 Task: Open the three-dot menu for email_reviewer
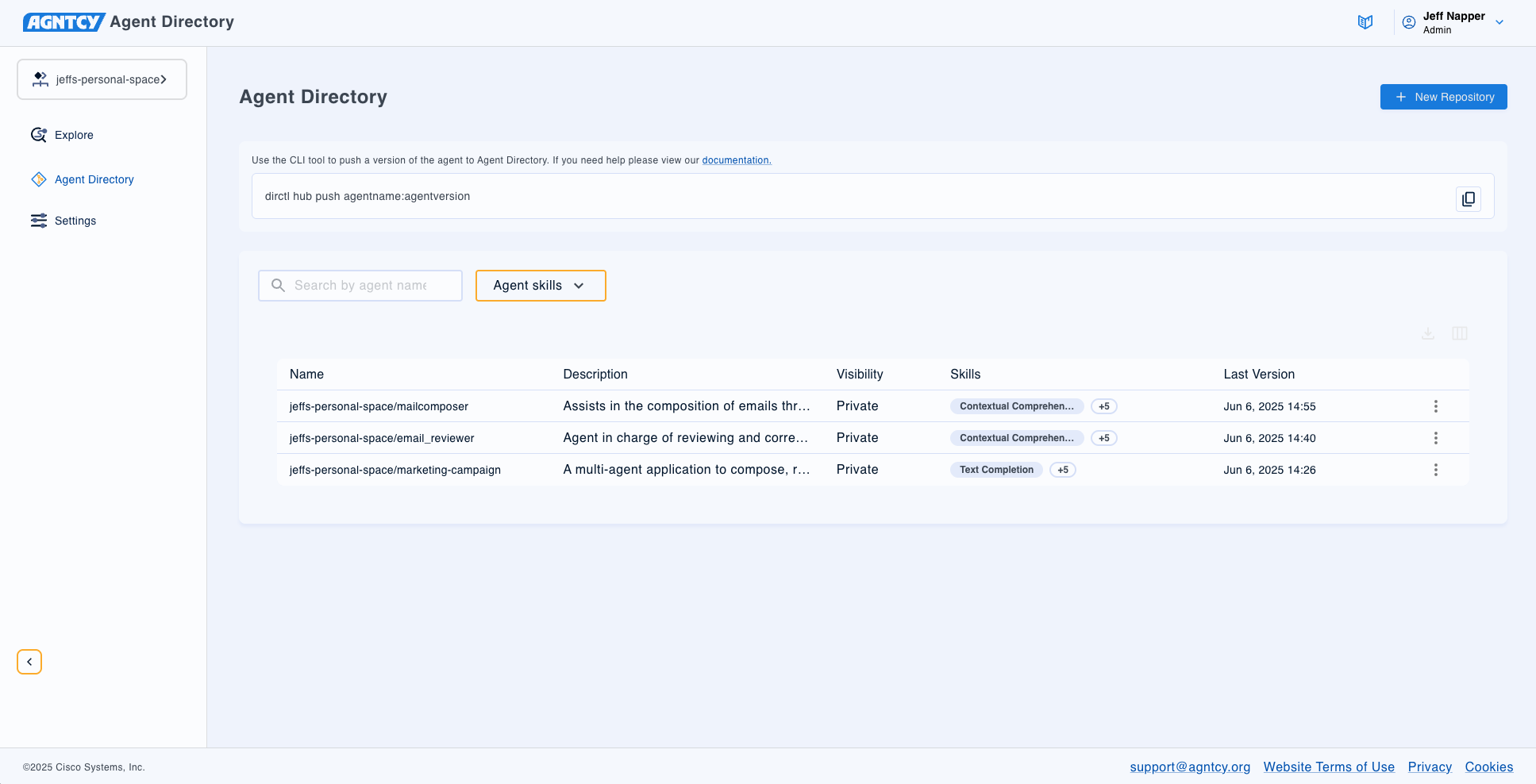1435,438
